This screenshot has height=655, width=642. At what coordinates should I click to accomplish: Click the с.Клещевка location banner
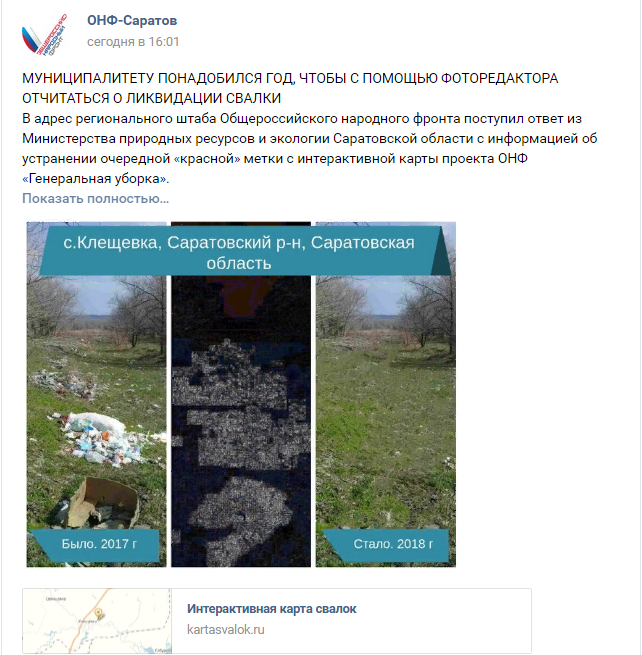pos(241,251)
